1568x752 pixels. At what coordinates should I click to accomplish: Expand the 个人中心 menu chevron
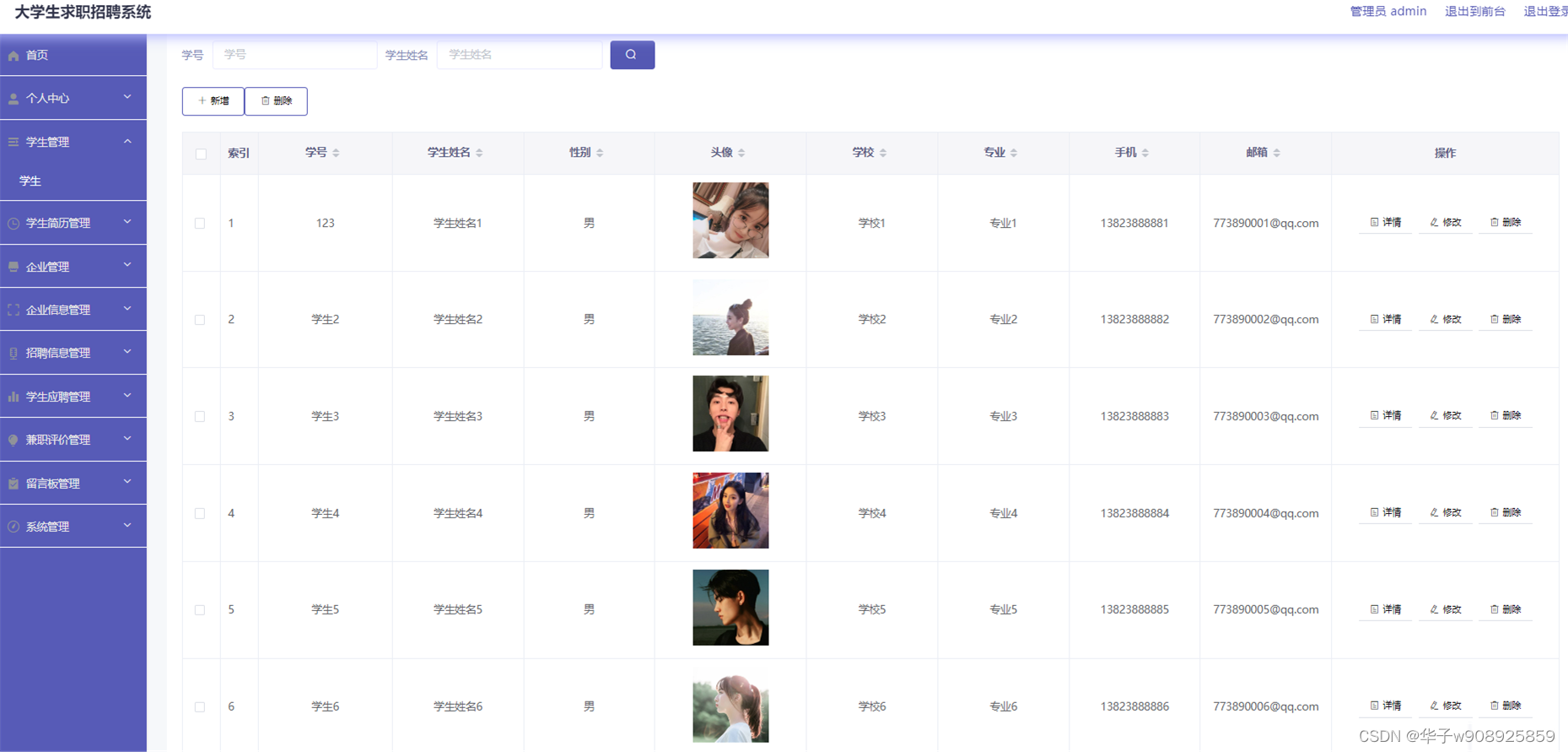(127, 97)
